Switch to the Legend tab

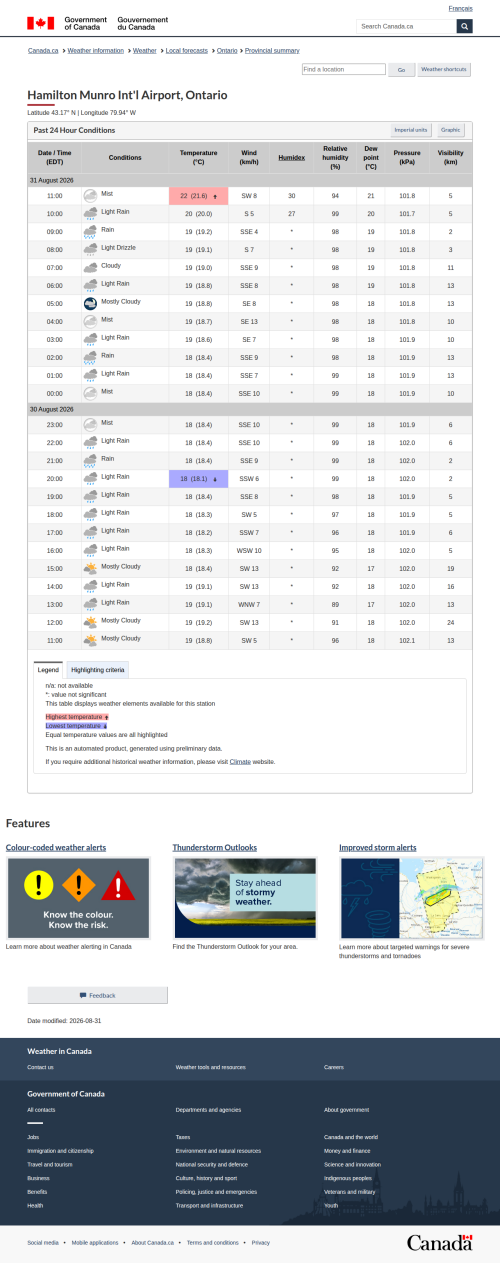[48, 669]
